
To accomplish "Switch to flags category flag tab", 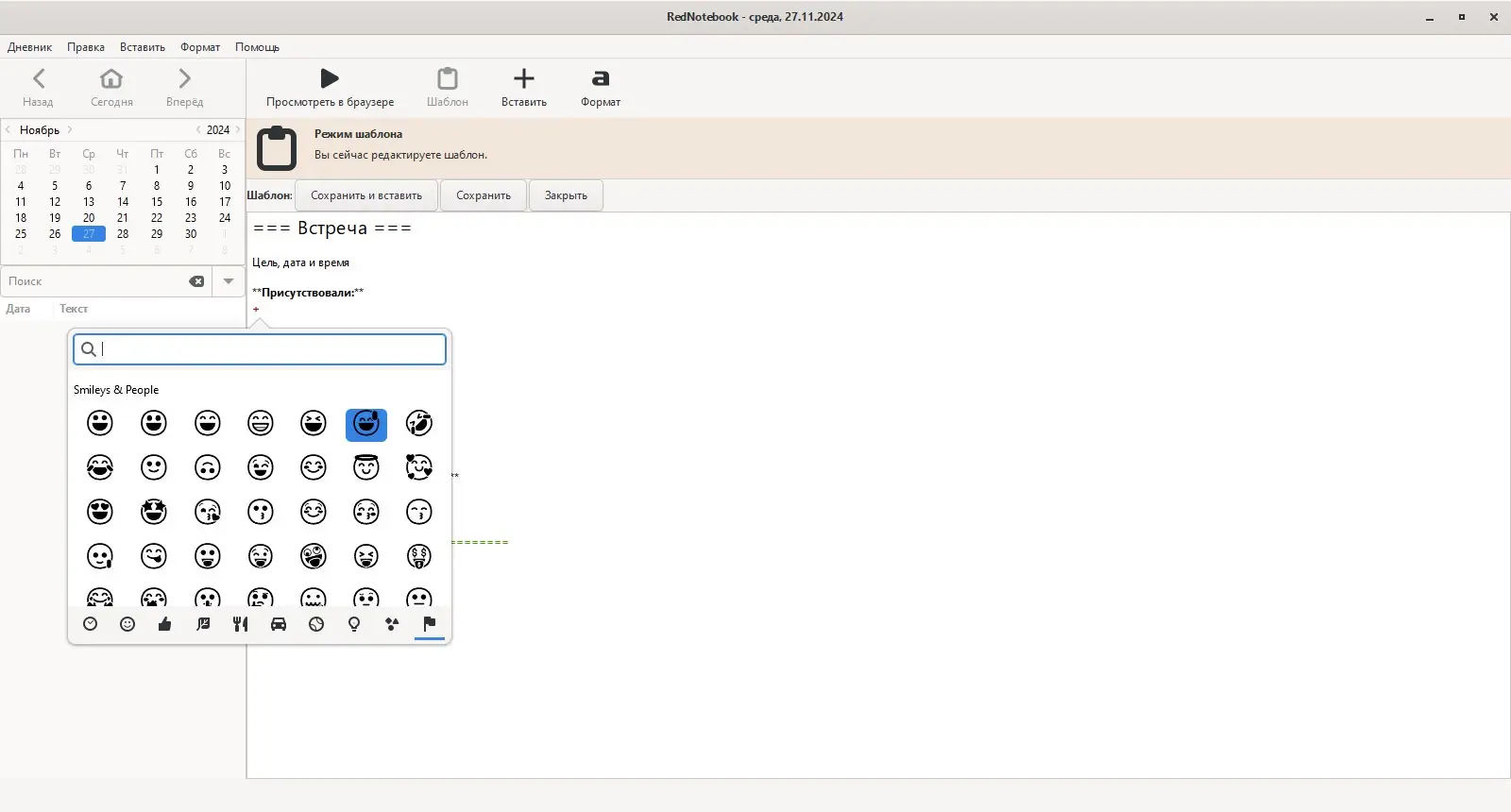I will tap(430, 624).
